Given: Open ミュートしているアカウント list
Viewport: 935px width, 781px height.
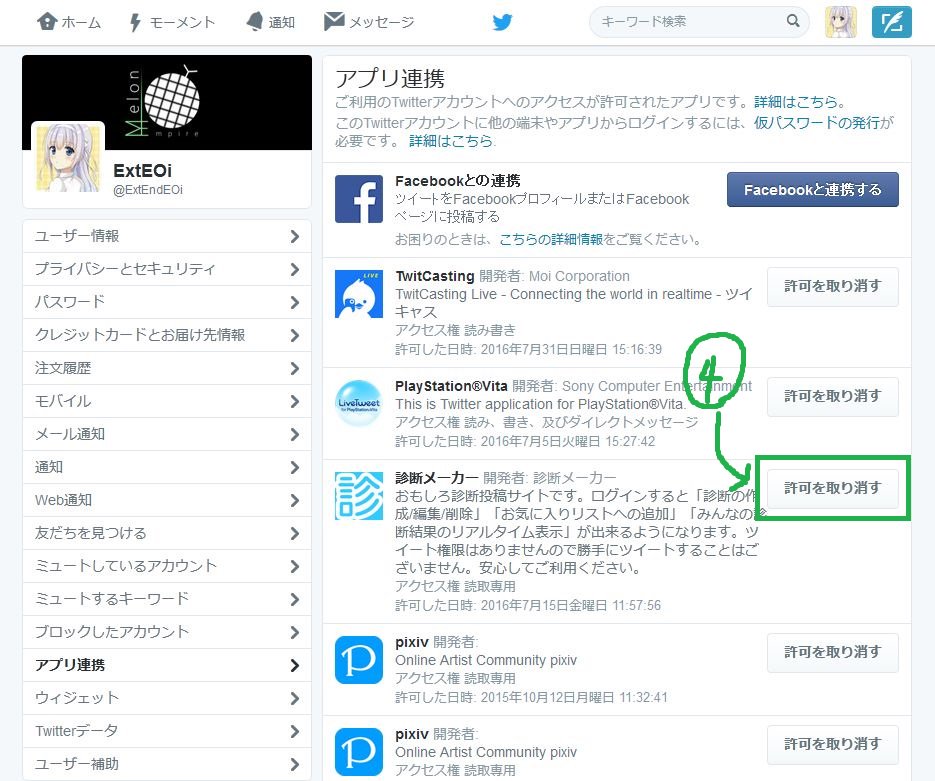Looking at the screenshot, I should [167, 566].
